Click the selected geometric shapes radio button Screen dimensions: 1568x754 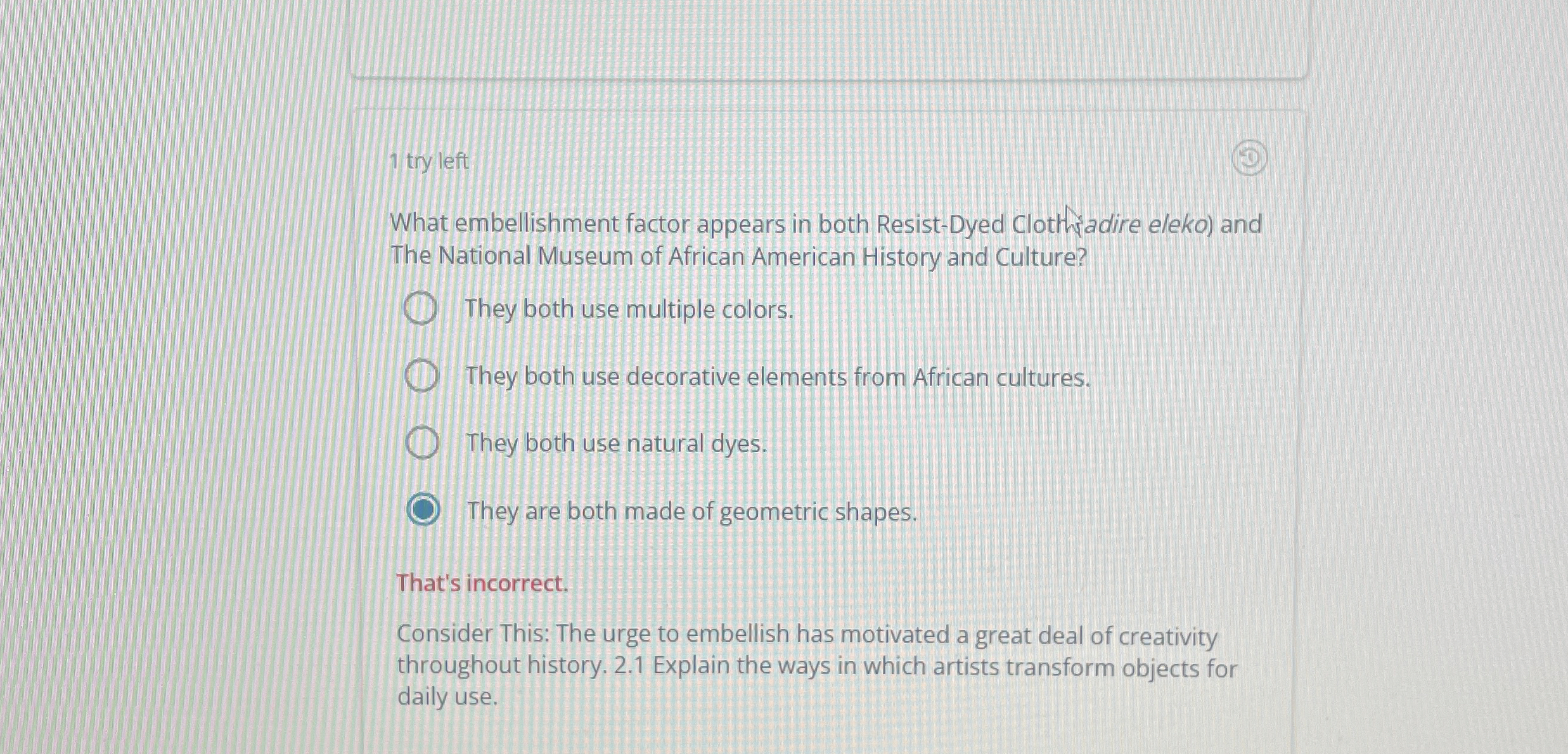[423, 509]
